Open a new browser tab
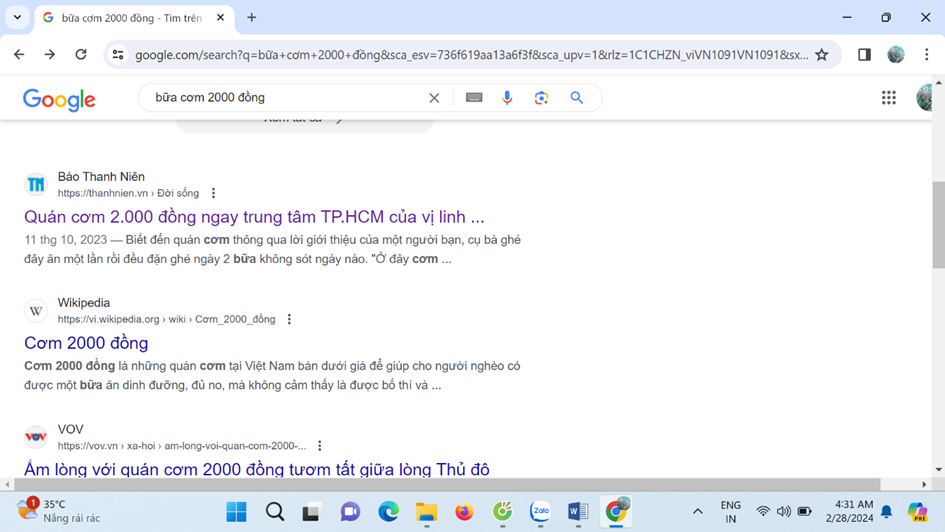945x532 pixels. 252,17
